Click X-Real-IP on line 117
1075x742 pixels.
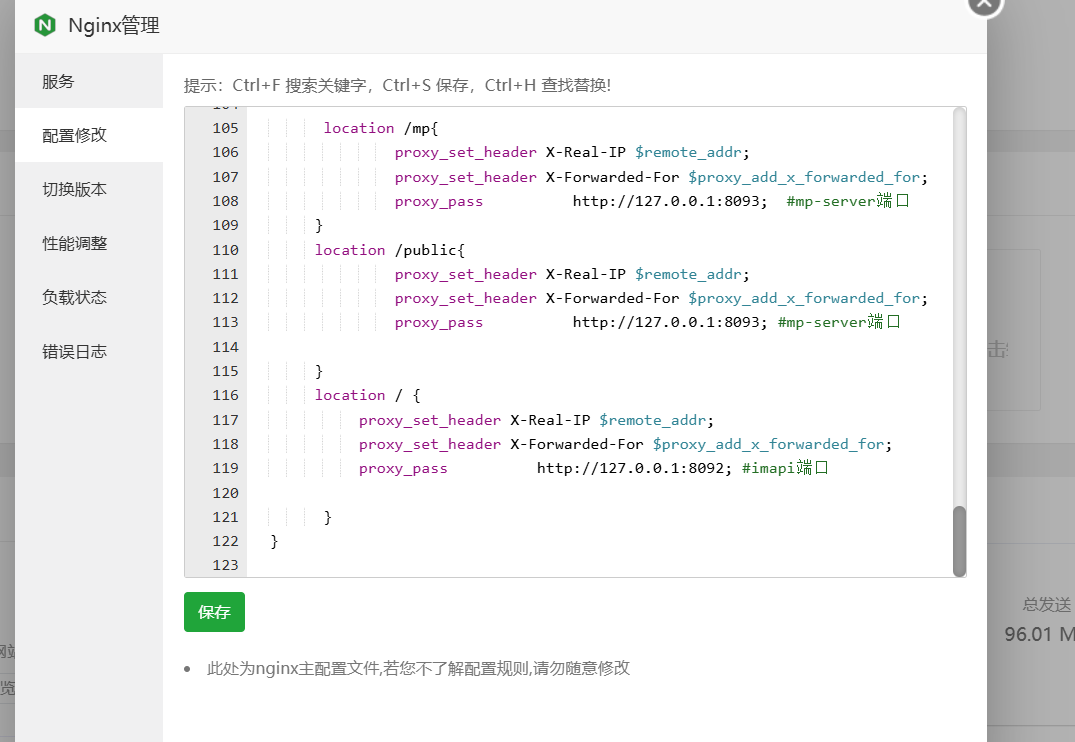[550, 420]
